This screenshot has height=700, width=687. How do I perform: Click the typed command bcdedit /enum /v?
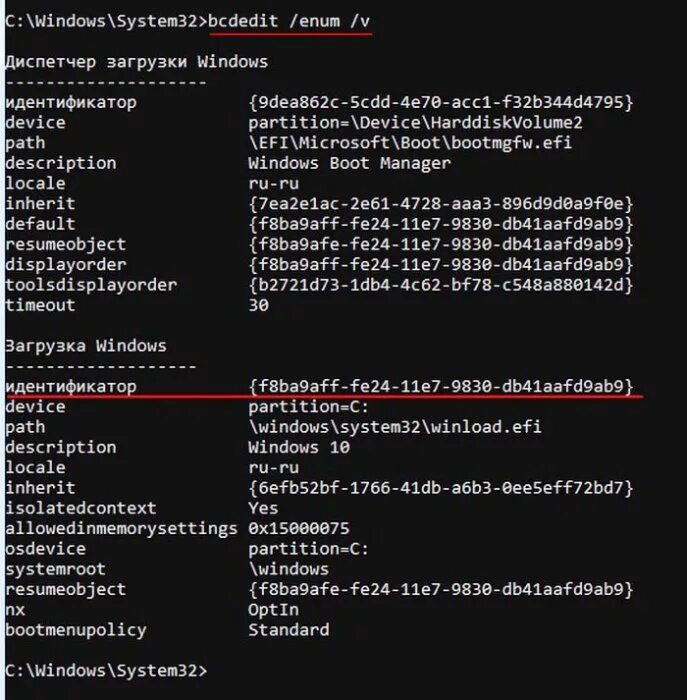pyautogui.click(x=288, y=21)
